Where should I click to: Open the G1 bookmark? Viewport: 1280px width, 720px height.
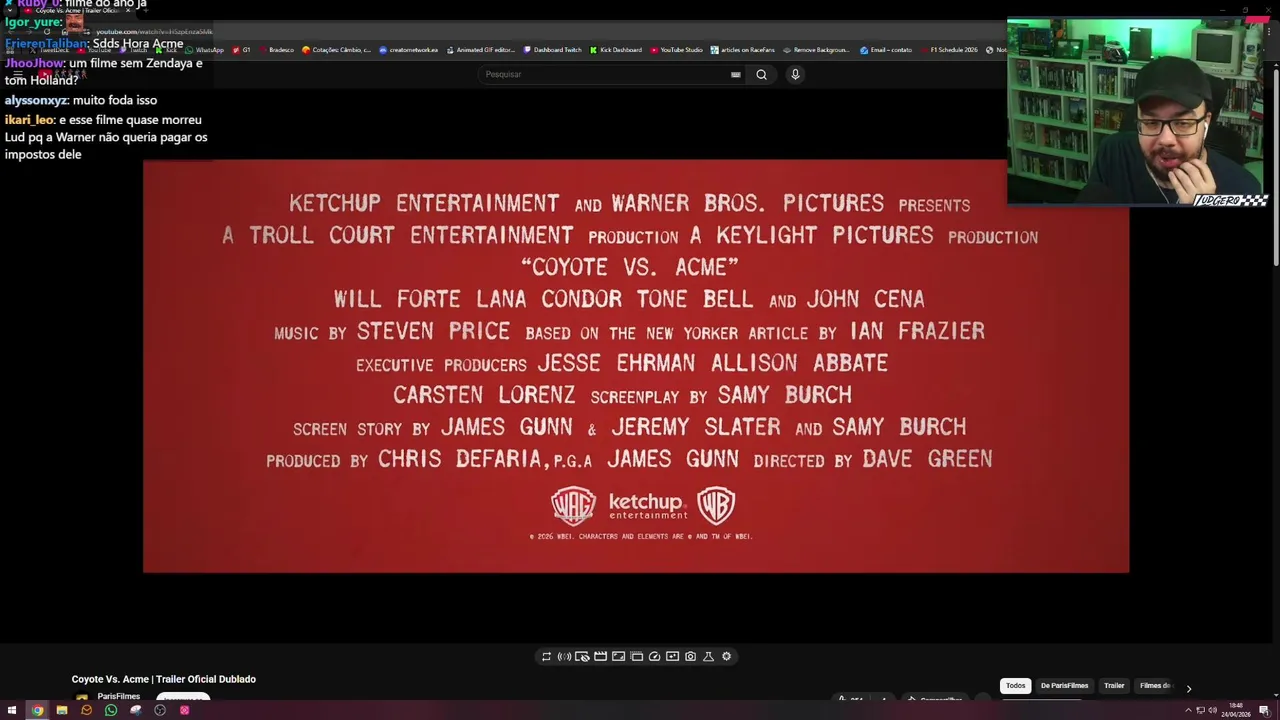(241, 50)
